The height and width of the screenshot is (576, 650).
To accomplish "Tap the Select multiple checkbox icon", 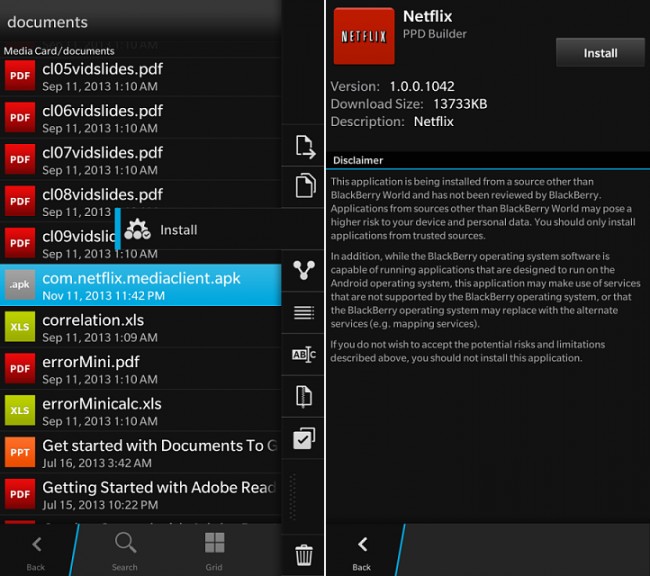I will pyautogui.click(x=304, y=438).
